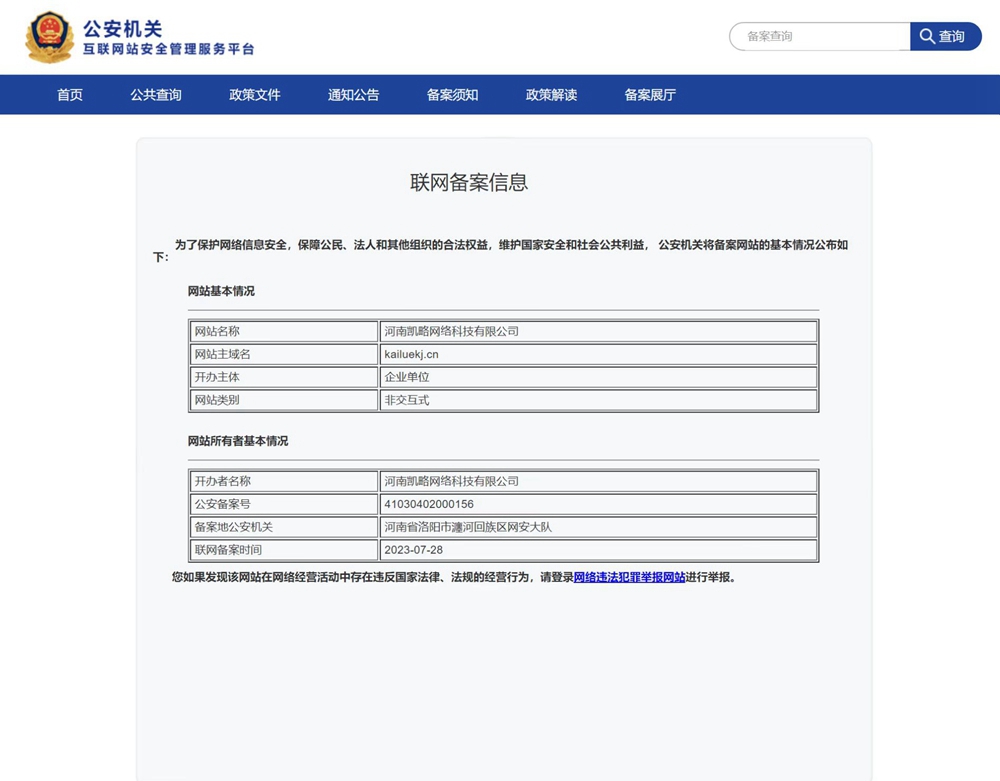Click the record number 41030402000156
The height and width of the screenshot is (781, 1000).
click(429, 504)
